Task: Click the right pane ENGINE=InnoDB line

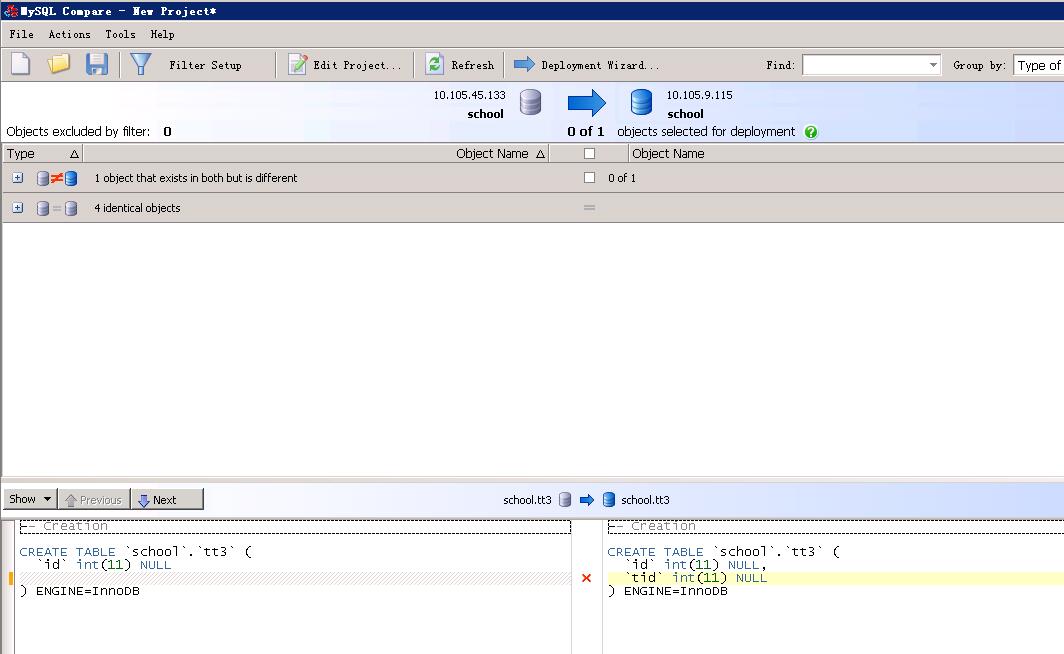Action: tap(668, 592)
